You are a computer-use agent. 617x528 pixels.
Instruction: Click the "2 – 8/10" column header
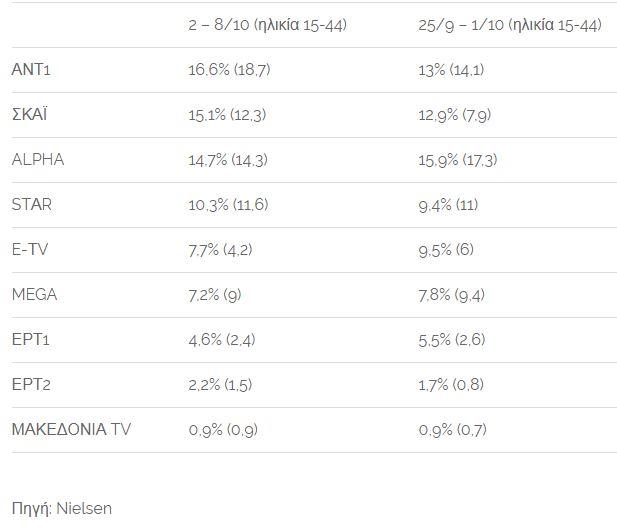point(267,24)
